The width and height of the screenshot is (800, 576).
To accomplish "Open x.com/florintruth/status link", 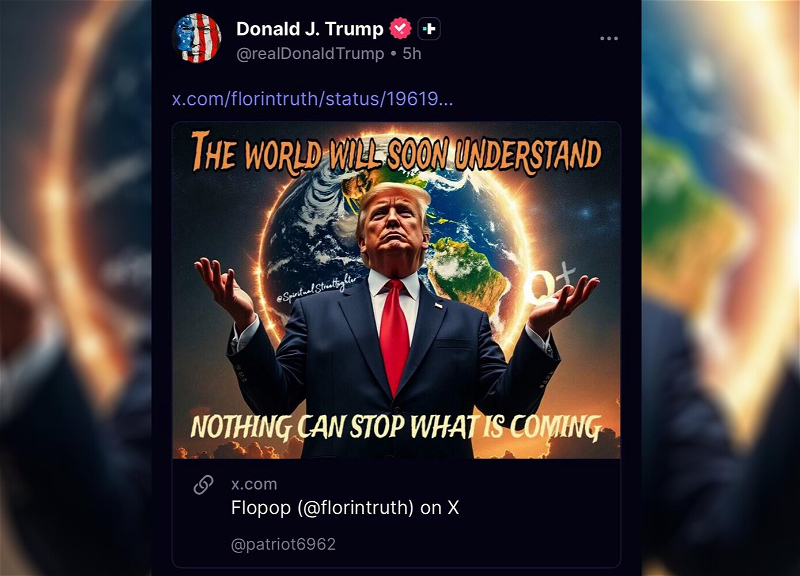I will [312, 98].
